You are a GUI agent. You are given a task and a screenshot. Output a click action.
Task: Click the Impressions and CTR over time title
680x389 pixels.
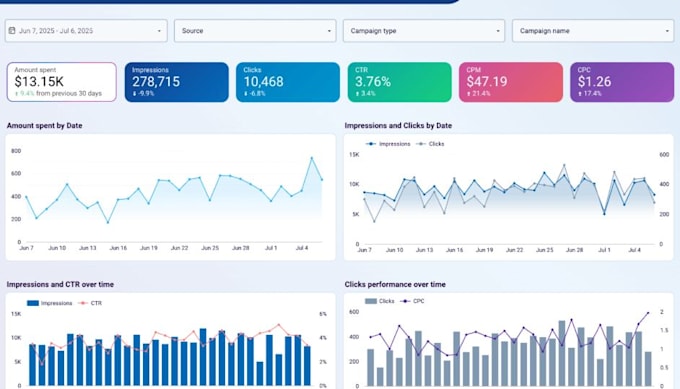pos(60,284)
